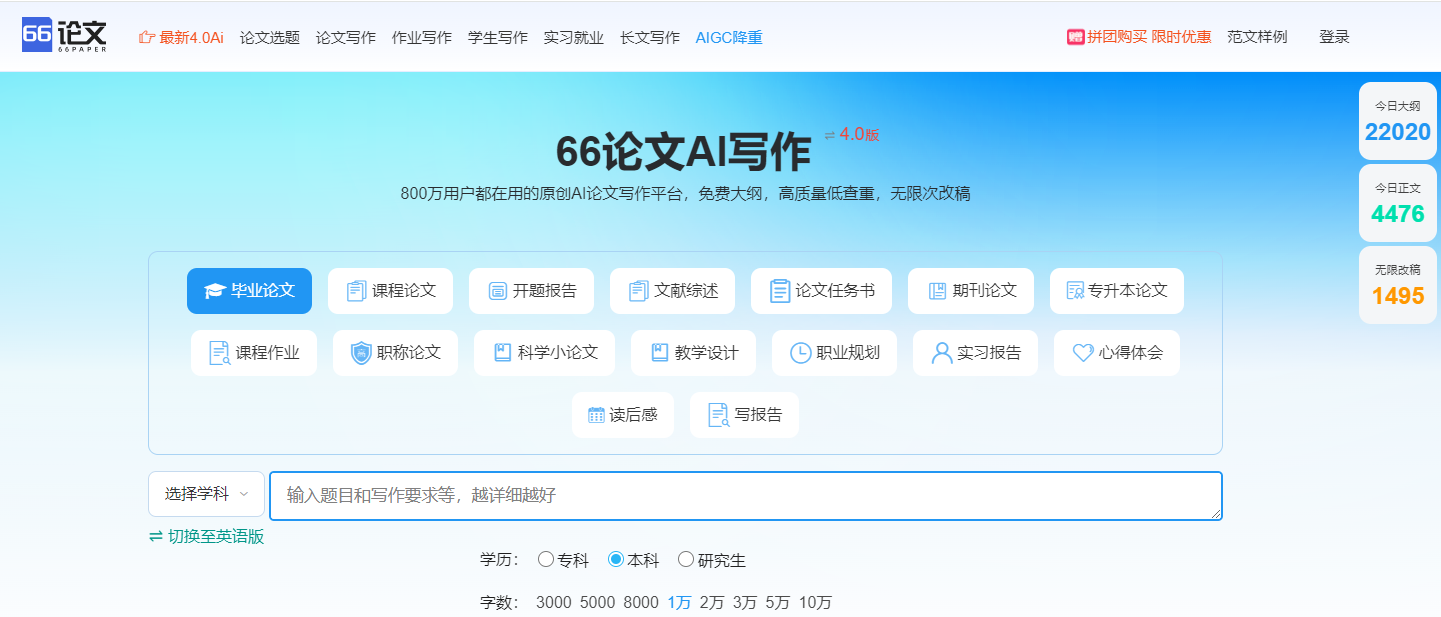Open the AIGC降重 menu item

(729, 36)
